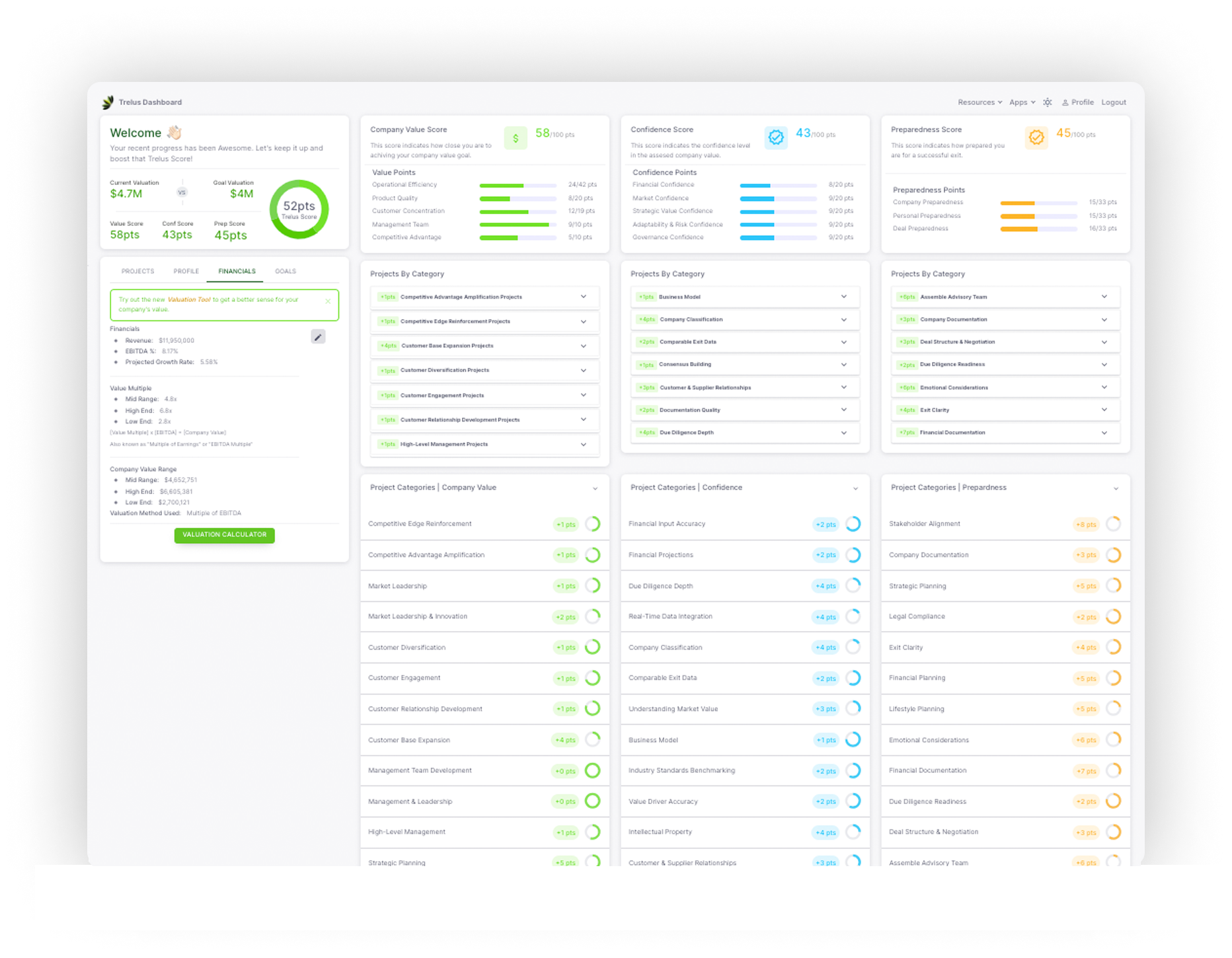Click progress ring for Customer Base Expansion
Screen dimensions: 1232x958
coord(593,740)
